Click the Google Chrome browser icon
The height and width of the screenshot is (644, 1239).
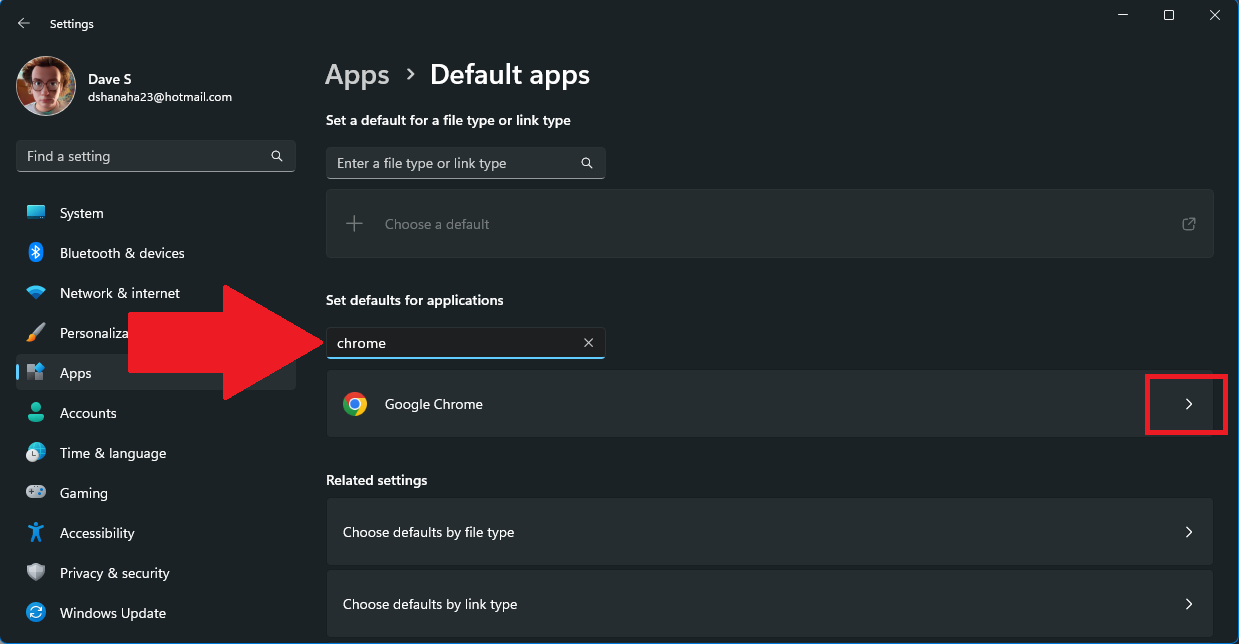tap(355, 404)
